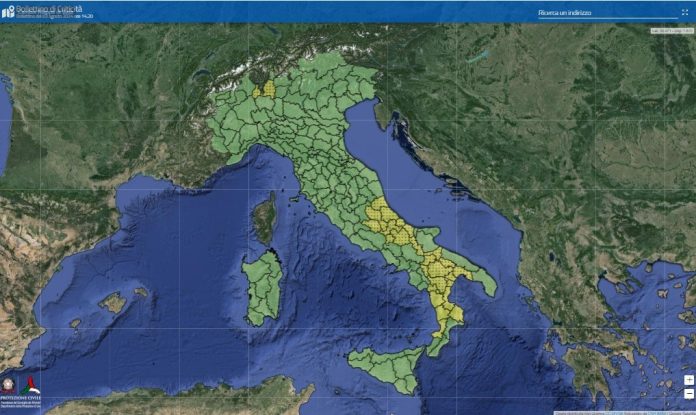Zoom in with the plus button

pyautogui.click(x=688, y=380)
